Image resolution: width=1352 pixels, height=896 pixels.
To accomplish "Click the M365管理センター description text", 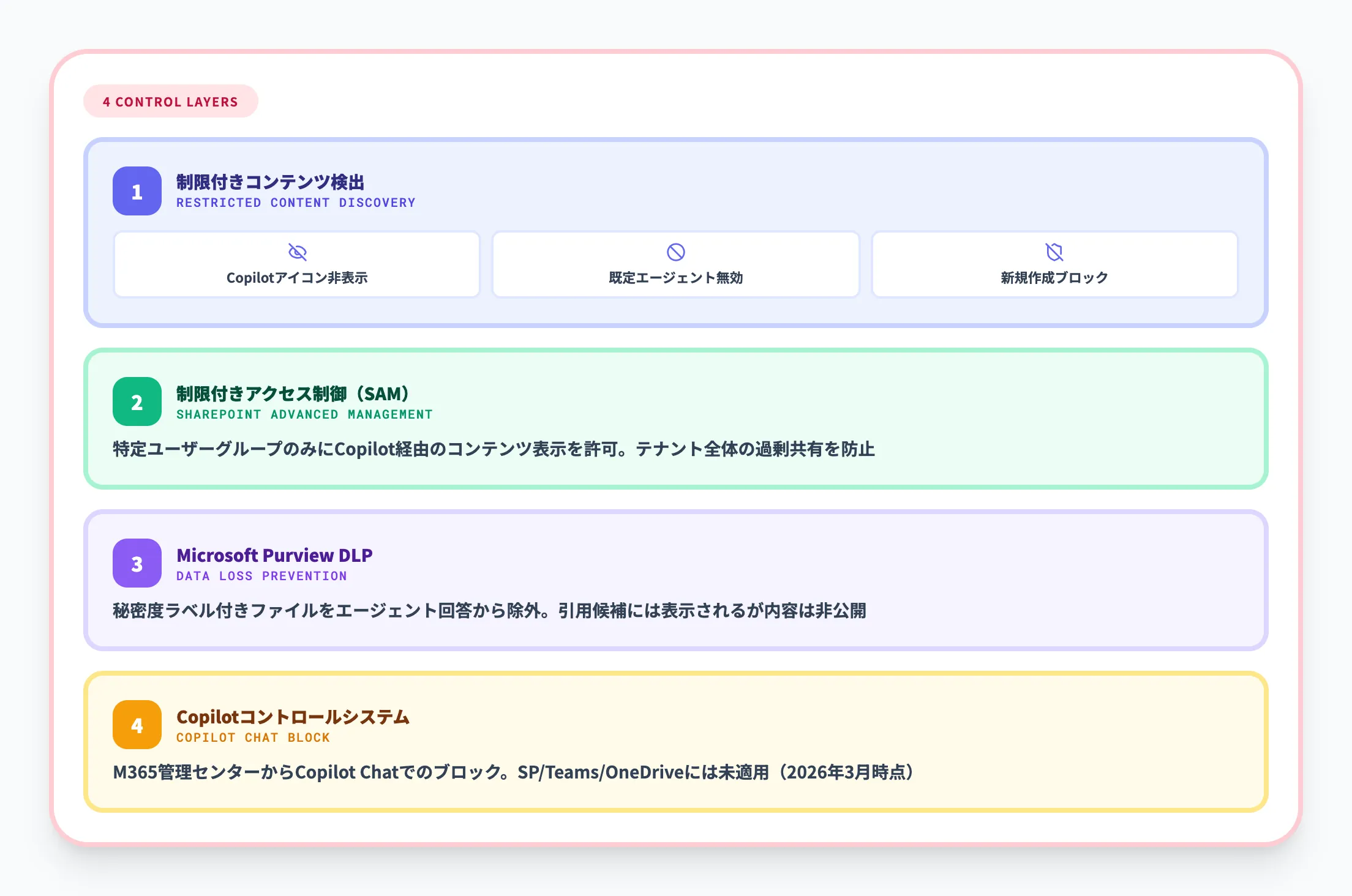I will coord(513,772).
